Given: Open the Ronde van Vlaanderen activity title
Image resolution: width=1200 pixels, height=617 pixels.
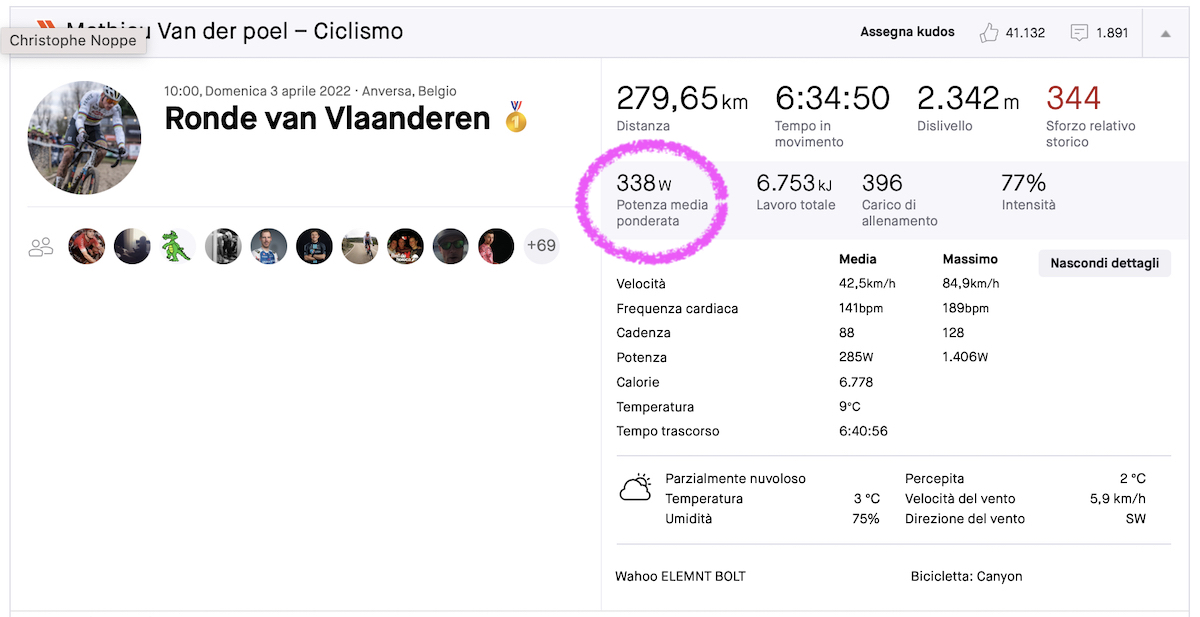Looking at the screenshot, I should [x=327, y=118].
